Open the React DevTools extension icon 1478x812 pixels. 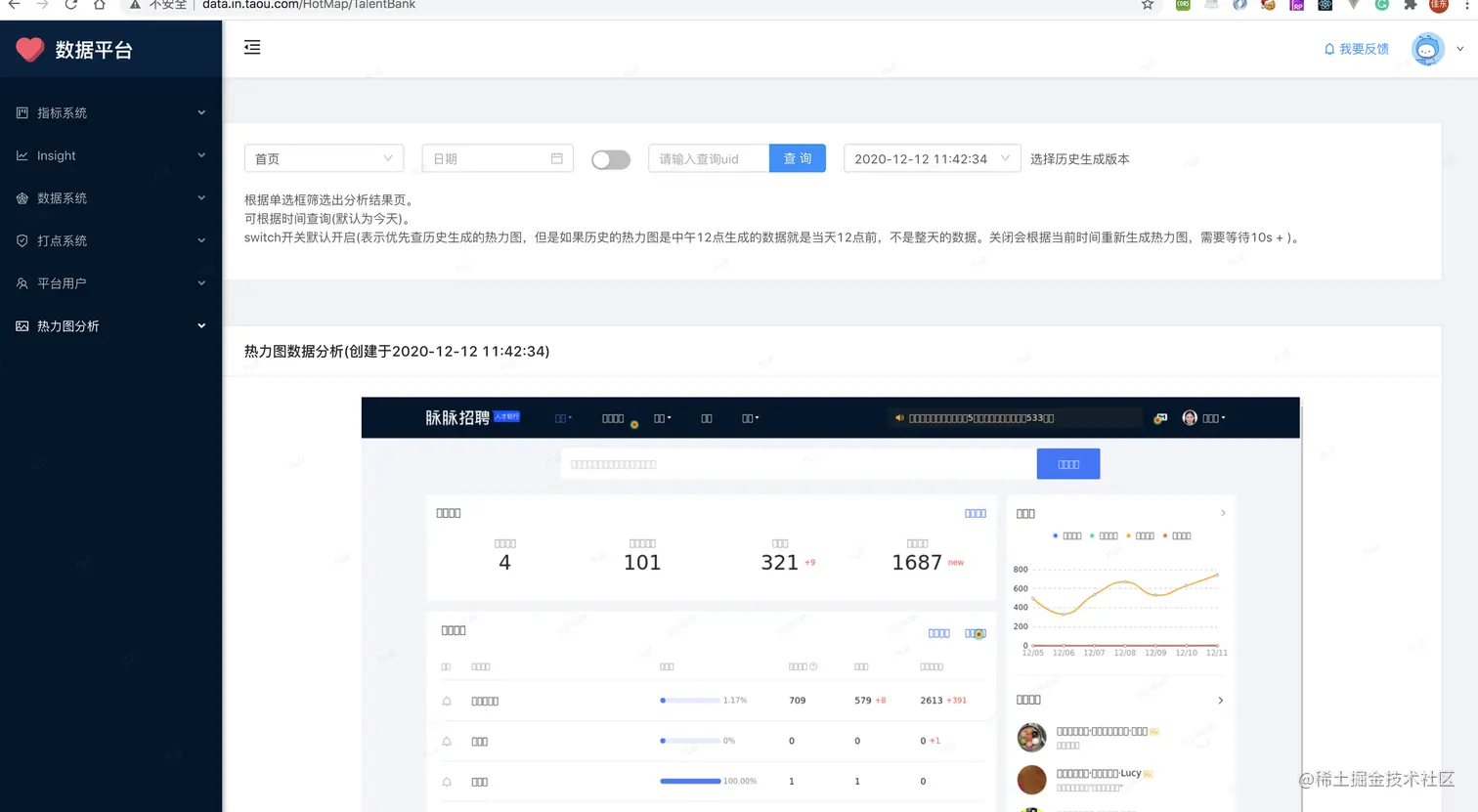pos(1325,5)
